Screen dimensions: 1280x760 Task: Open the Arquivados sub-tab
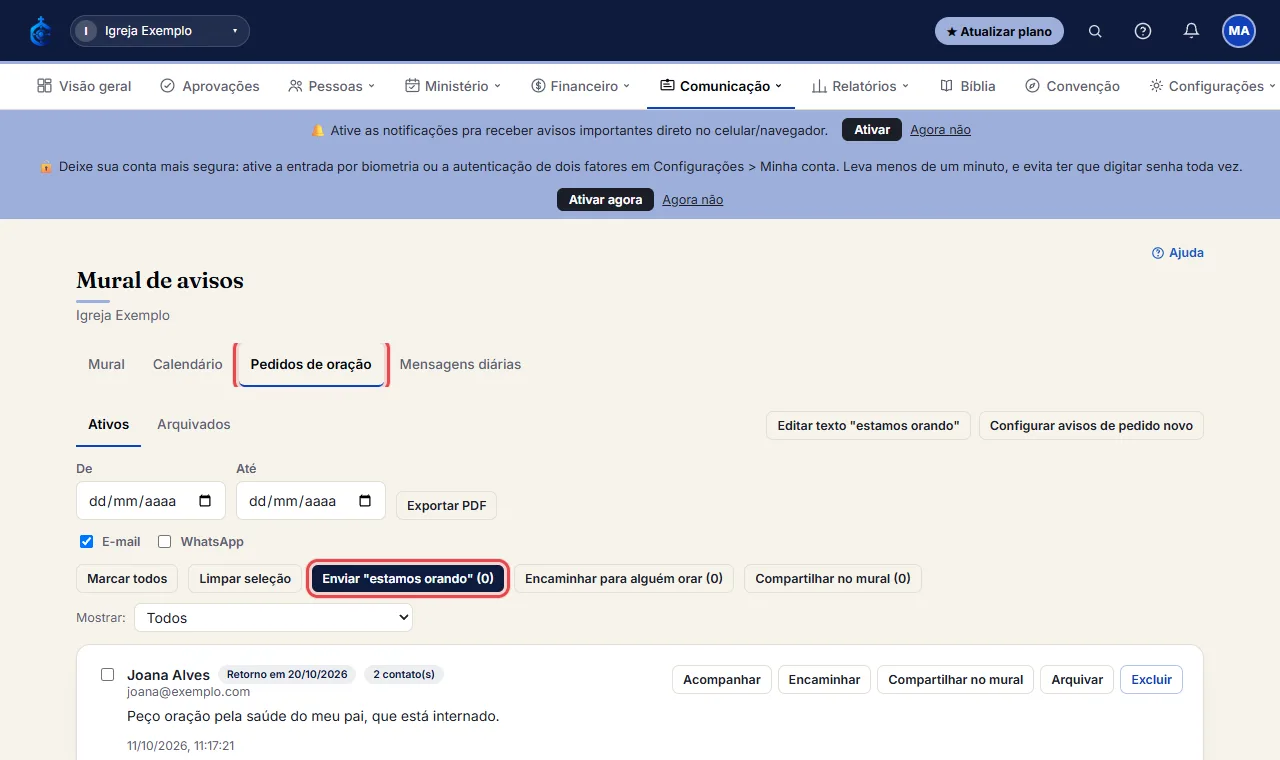click(x=194, y=424)
